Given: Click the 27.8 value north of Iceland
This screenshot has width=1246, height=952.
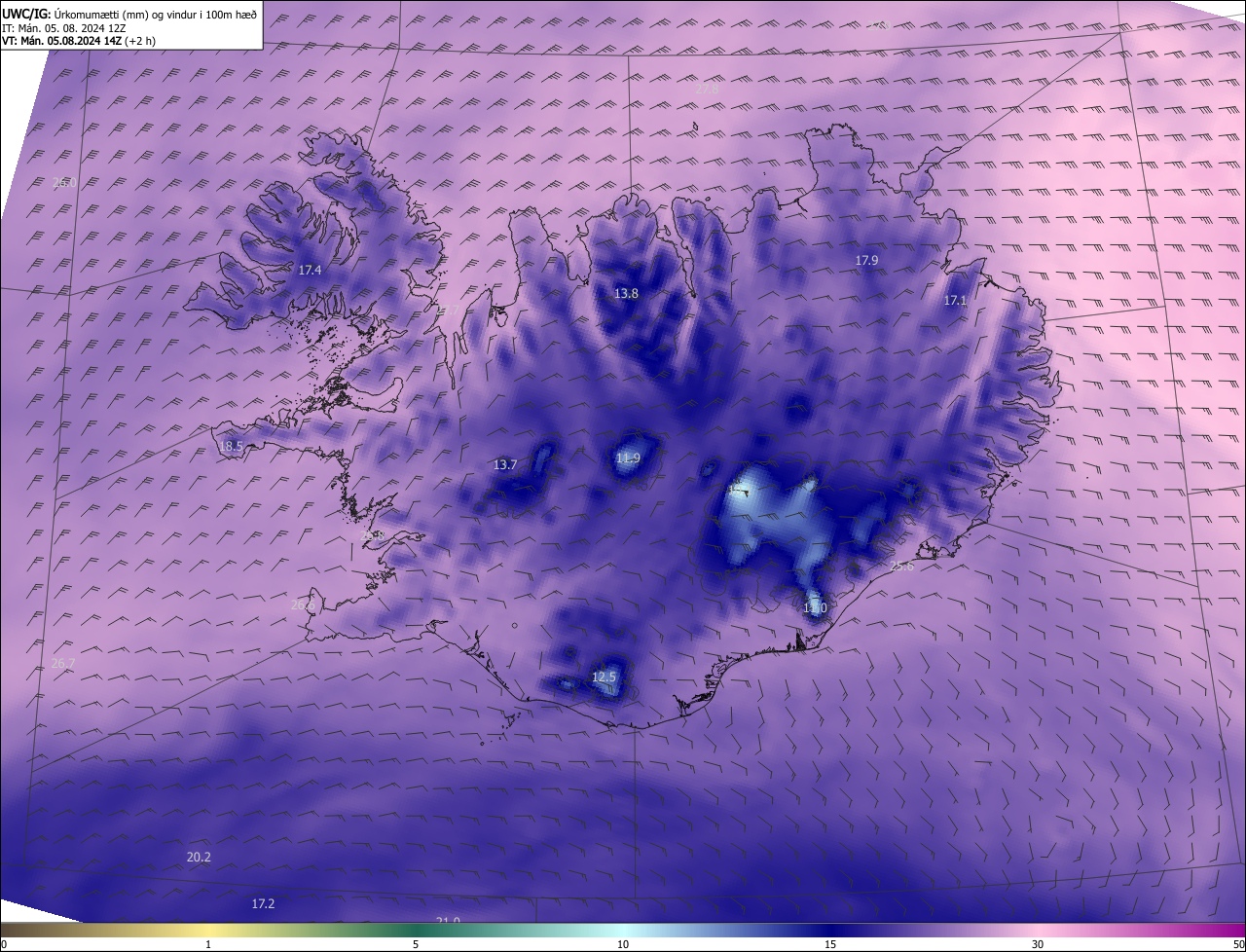Looking at the screenshot, I should coord(707,89).
